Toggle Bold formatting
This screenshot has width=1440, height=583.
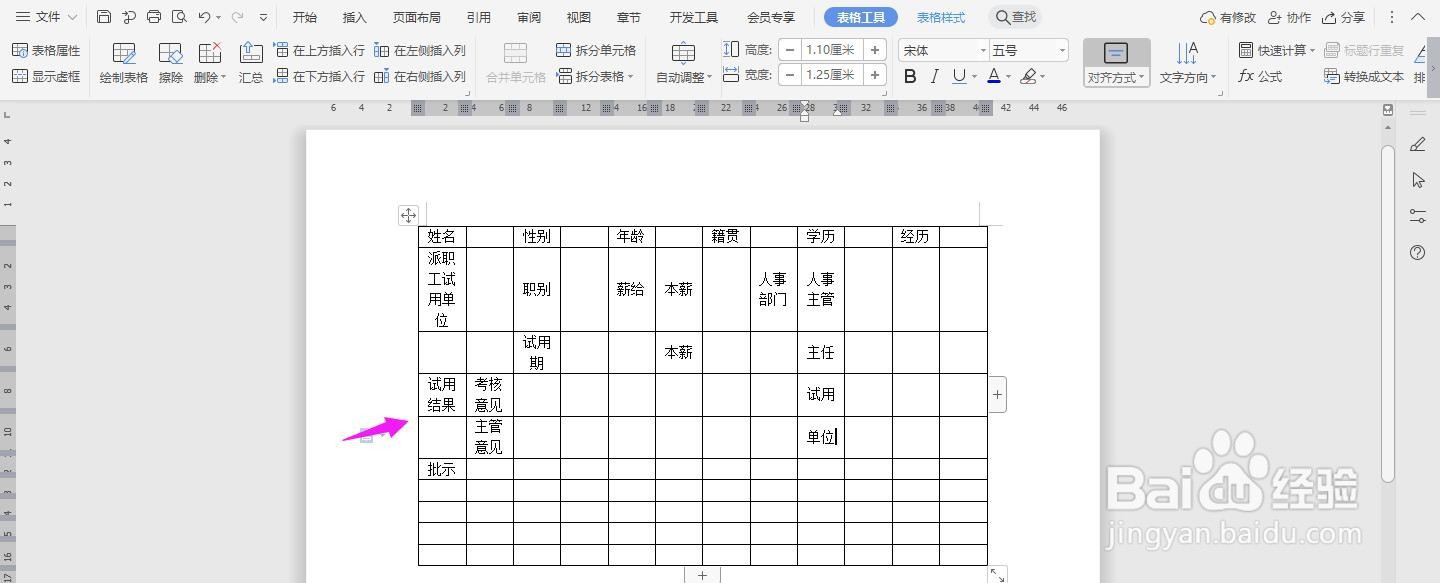tap(910, 76)
